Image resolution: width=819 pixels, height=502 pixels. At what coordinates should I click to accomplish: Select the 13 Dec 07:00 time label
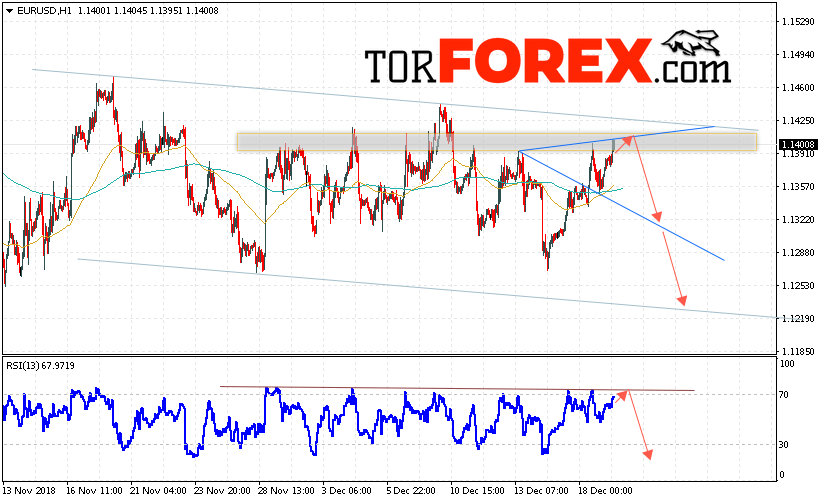pyautogui.click(x=542, y=491)
